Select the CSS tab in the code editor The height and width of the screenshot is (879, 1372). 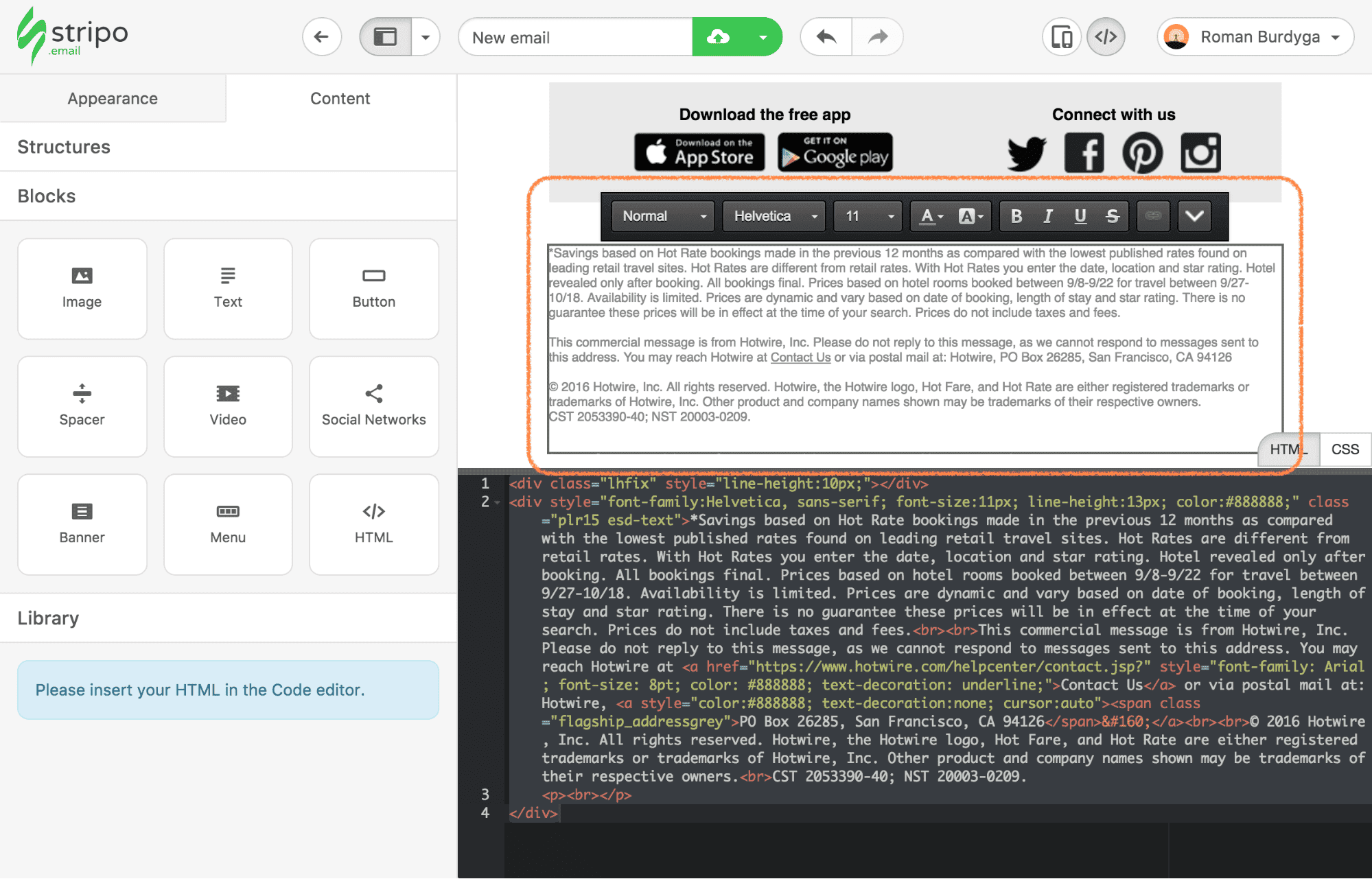click(x=1344, y=449)
